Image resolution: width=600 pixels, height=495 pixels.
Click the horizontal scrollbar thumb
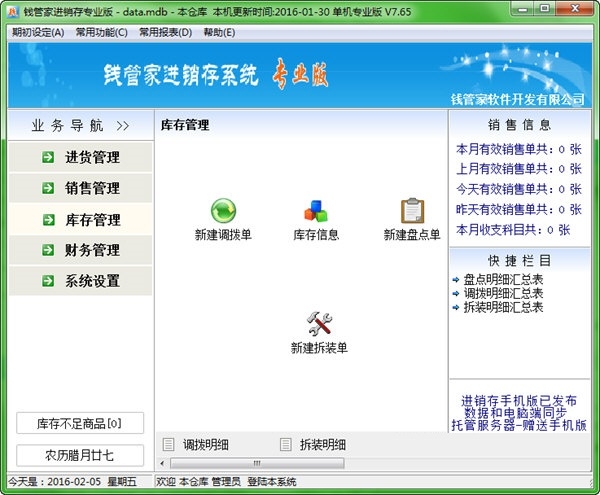click(257, 464)
